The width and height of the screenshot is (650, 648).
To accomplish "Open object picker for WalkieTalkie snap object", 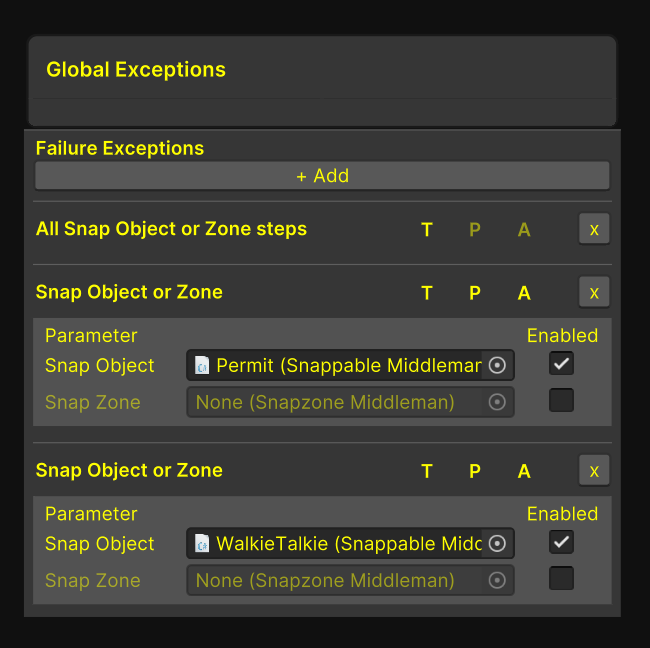I will (497, 544).
